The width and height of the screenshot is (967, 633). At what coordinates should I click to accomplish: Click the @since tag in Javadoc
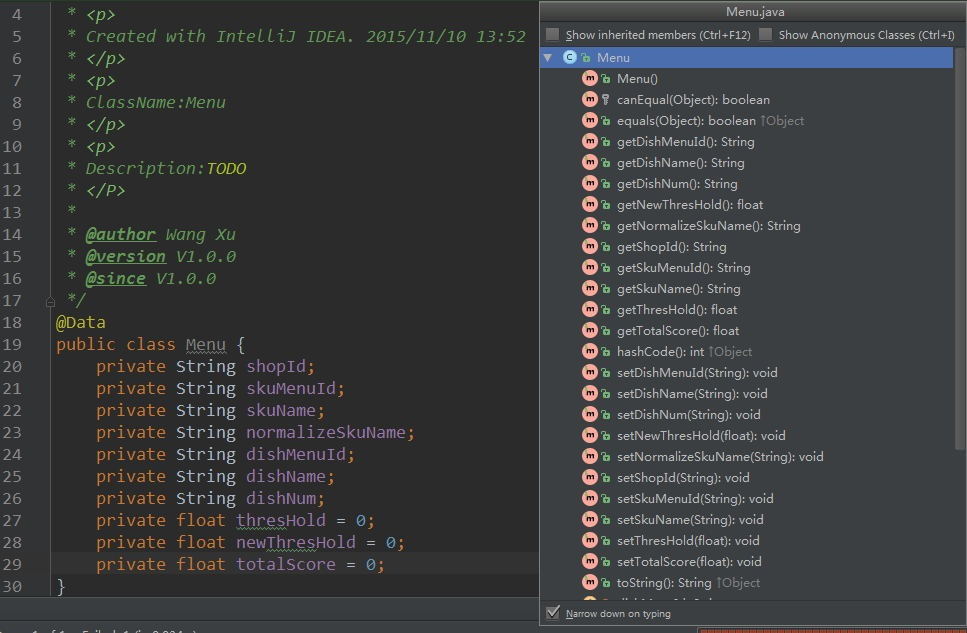[115, 278]
